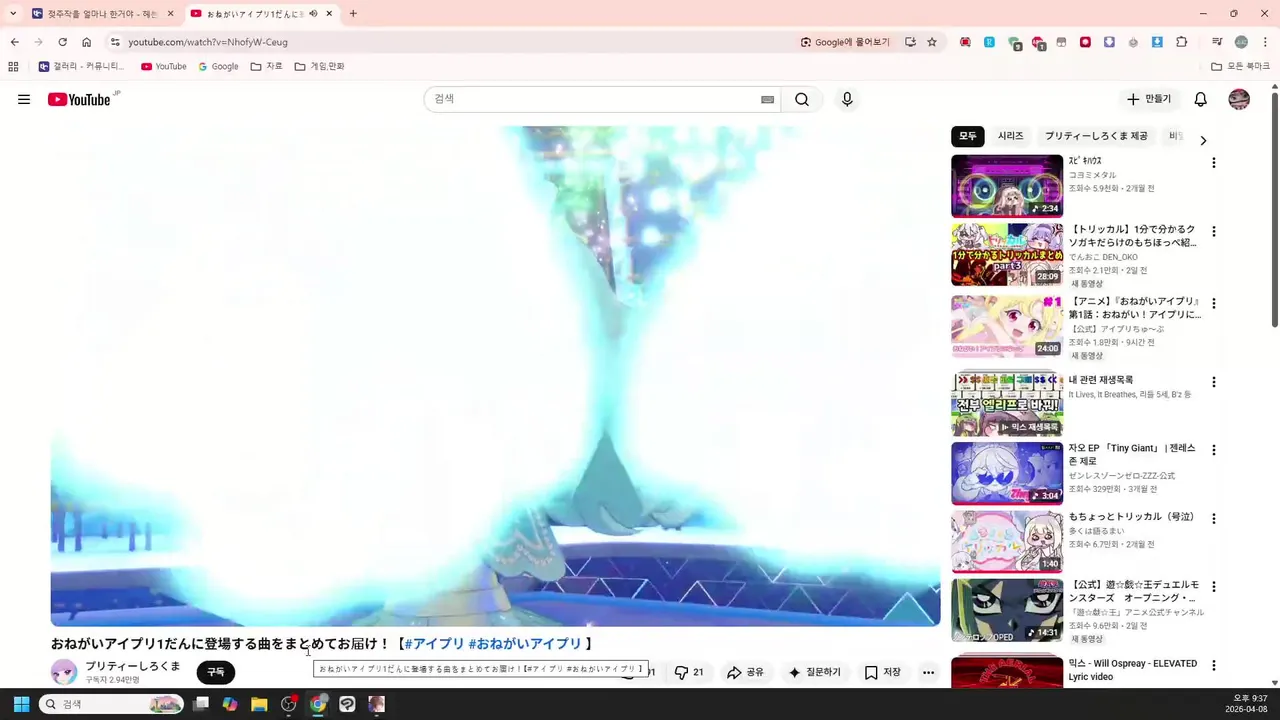The image size is (1280, 720).
Task: Open the Windows Start menu
Action: tap(21, 704)
